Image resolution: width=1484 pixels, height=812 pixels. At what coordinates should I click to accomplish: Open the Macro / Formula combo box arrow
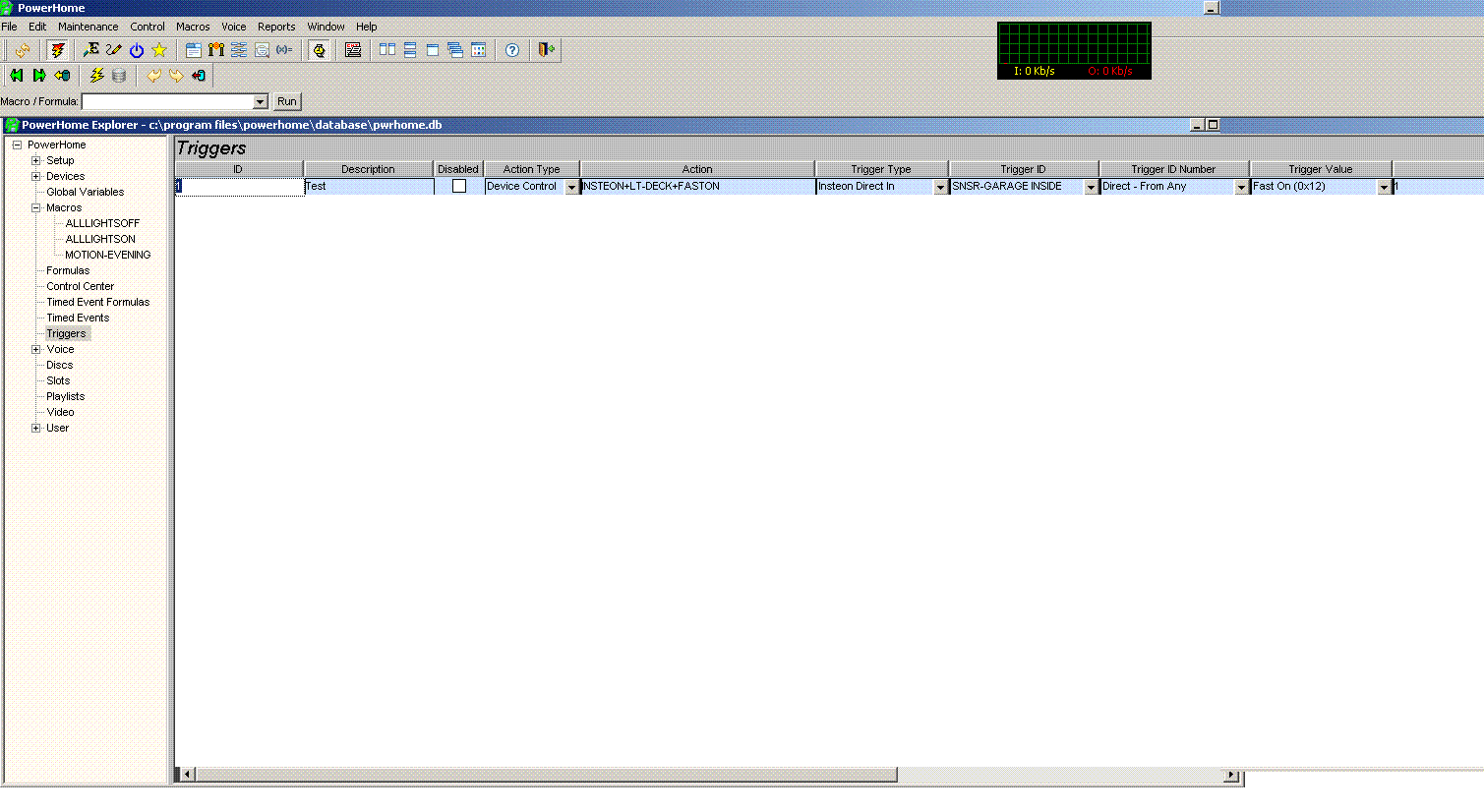click(x=261, y=101)
